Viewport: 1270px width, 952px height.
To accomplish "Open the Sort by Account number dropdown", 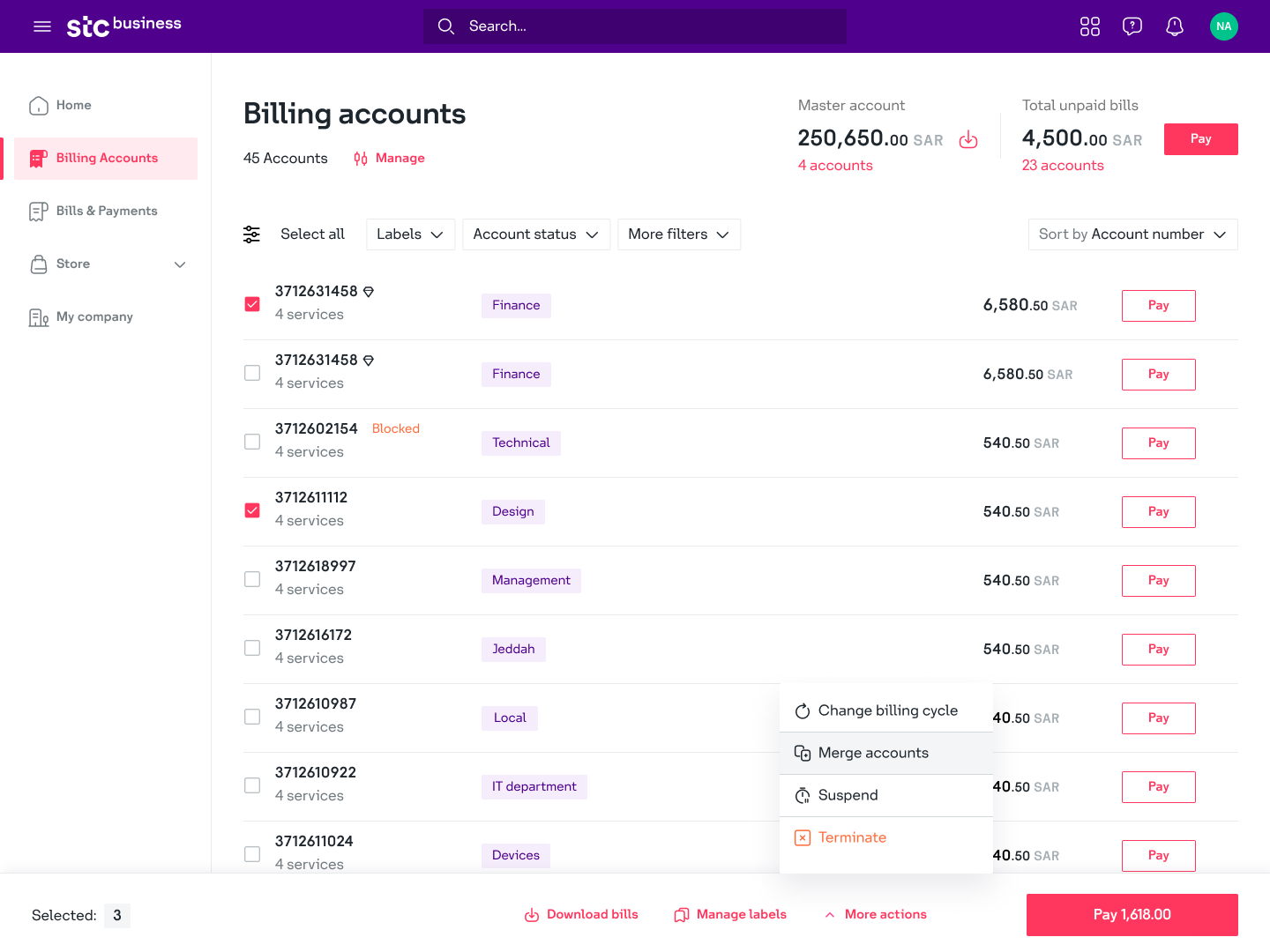I will [1132, 234].
